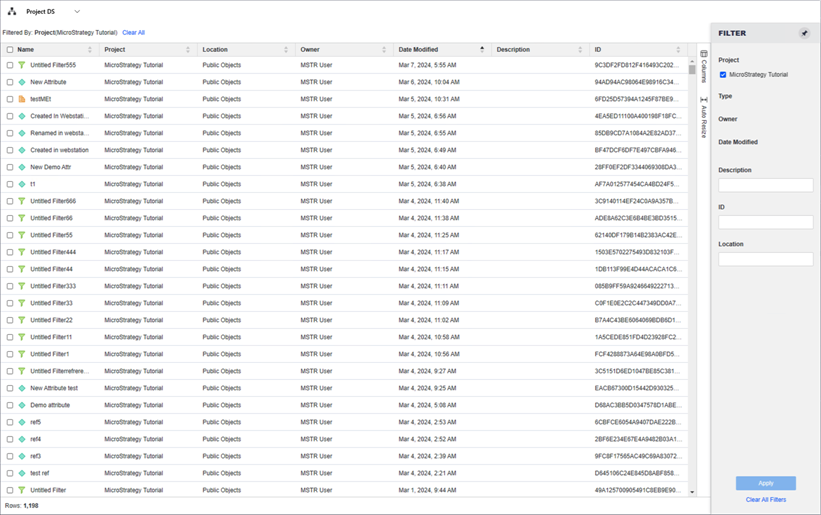Click the attribute icon next to ref5
The width and height of the screenshot is (821, 515).
[22, 422]
